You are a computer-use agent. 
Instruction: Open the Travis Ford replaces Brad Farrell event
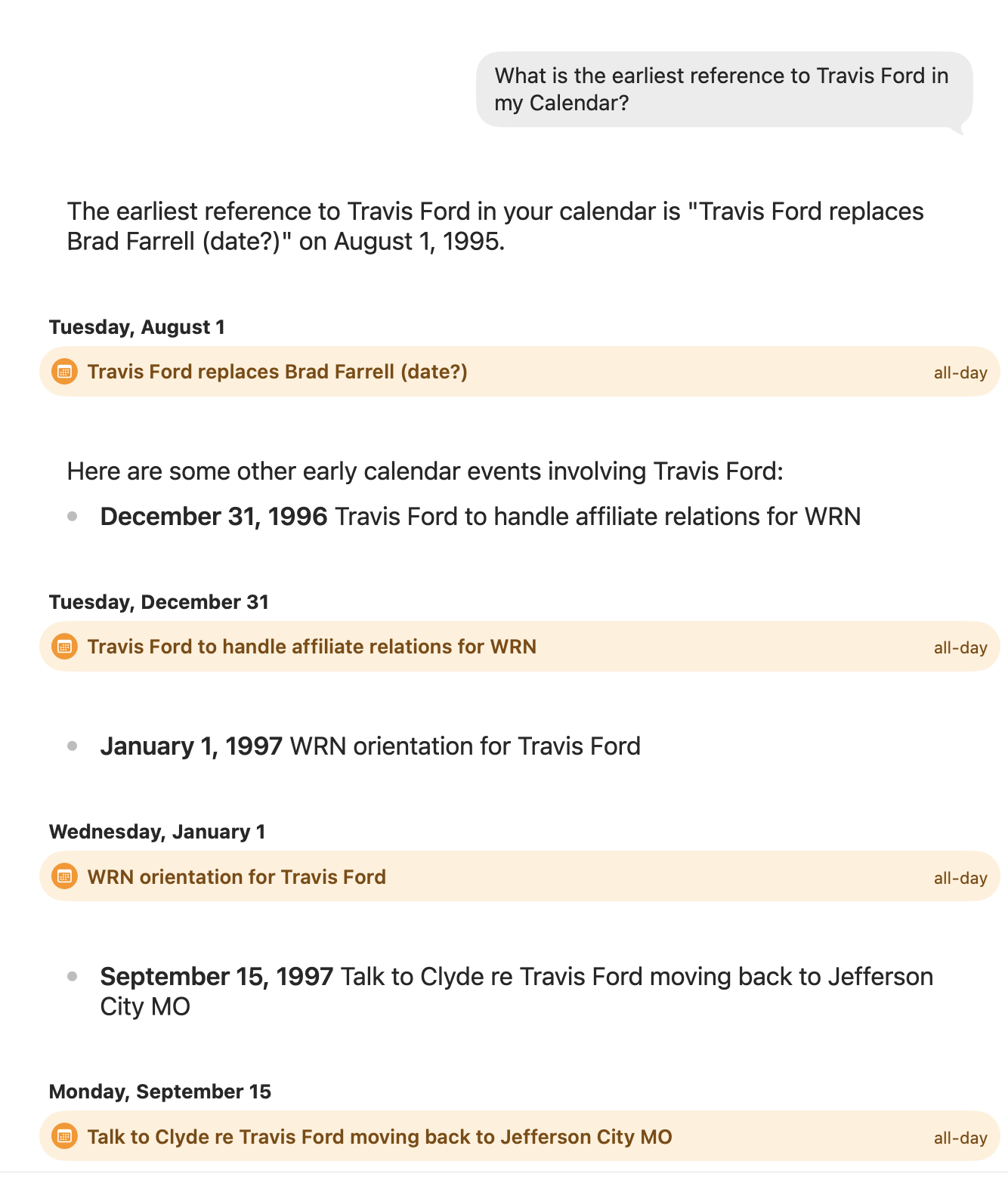coord(520,372)
